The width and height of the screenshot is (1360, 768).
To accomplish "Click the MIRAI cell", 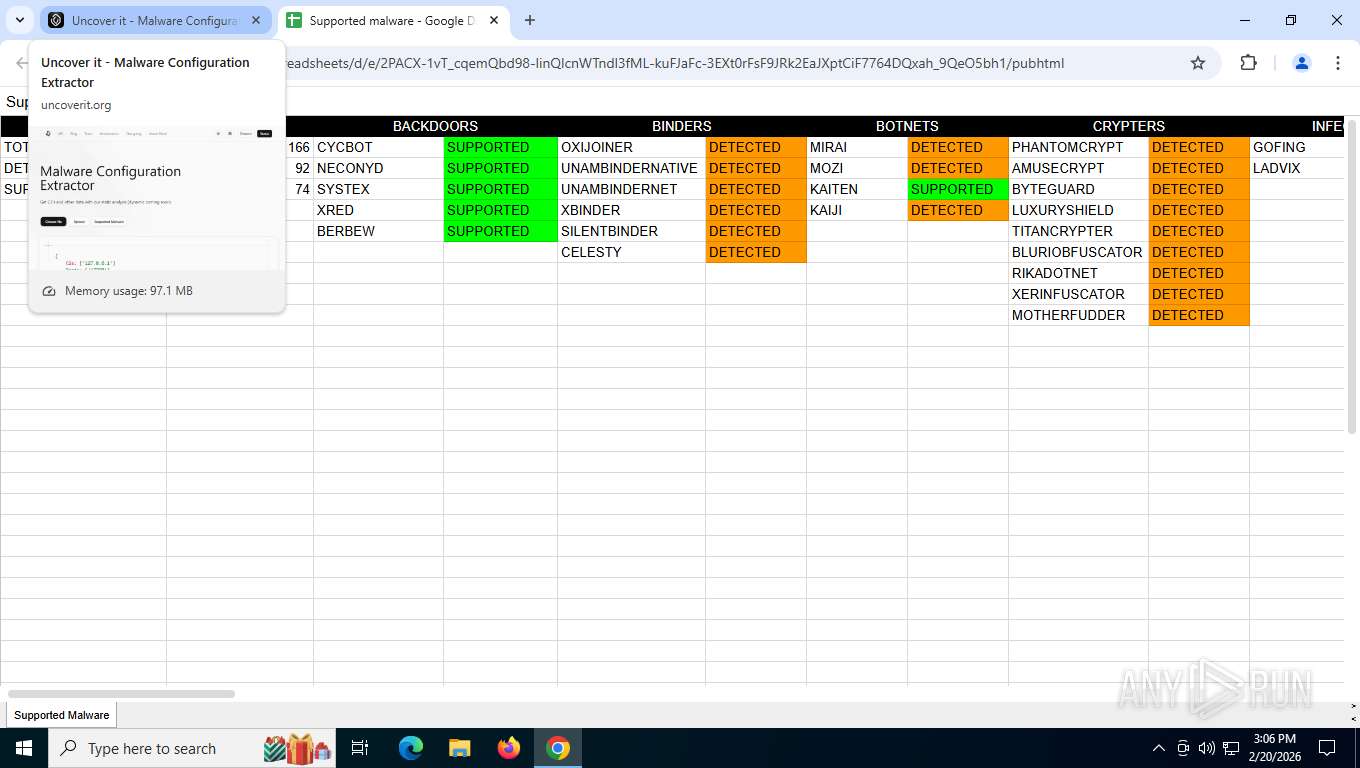I will [x=857, y=147].
